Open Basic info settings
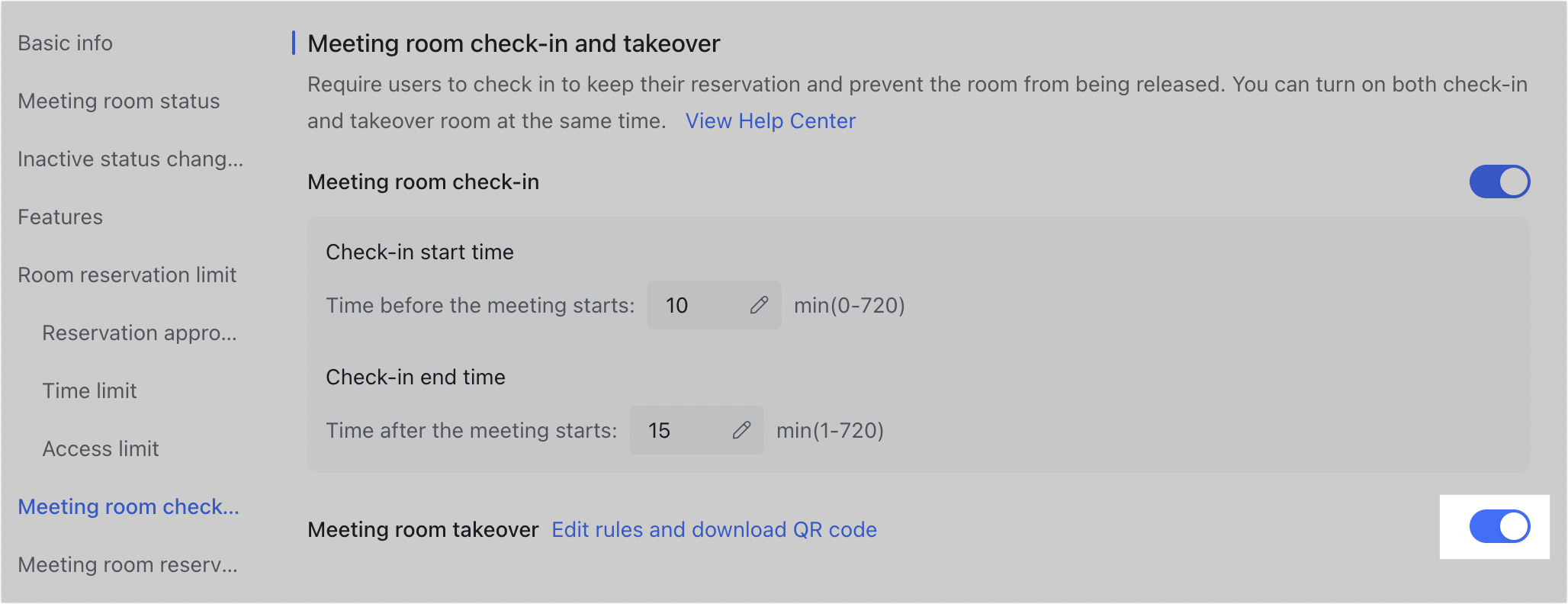The image size is (1568, 604). coord(64,43)
